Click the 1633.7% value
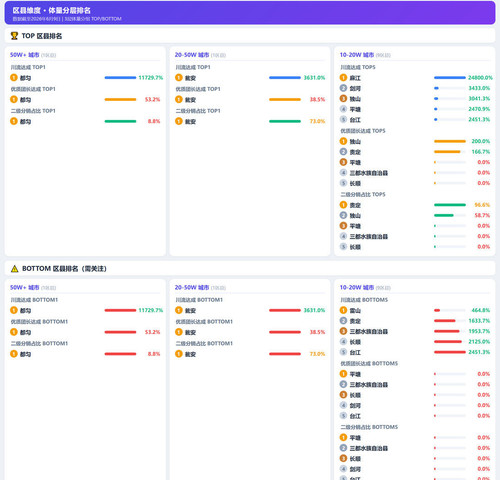The height and width of the screenshot is (480, 500). [479, 321]
